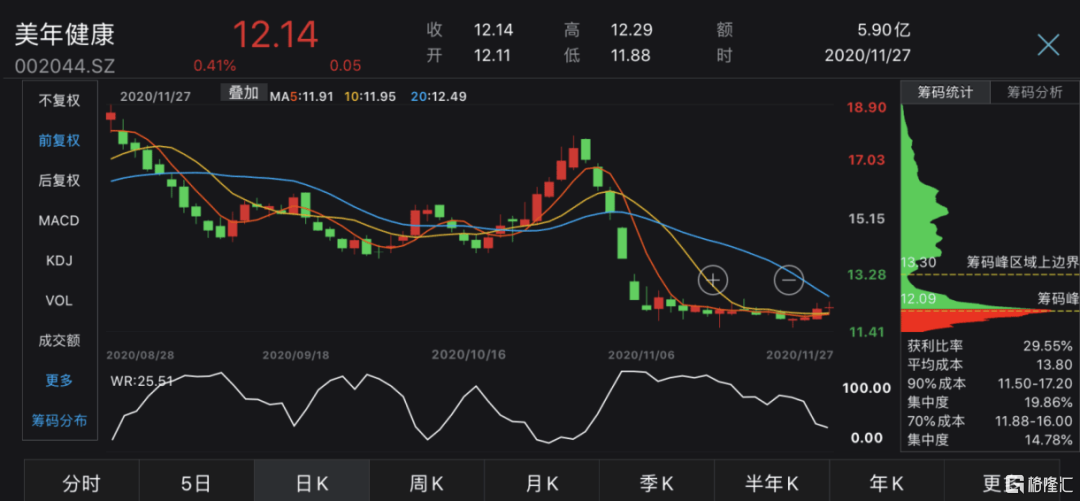Click 集中度 14.78% row

click(x=990, y=439)
